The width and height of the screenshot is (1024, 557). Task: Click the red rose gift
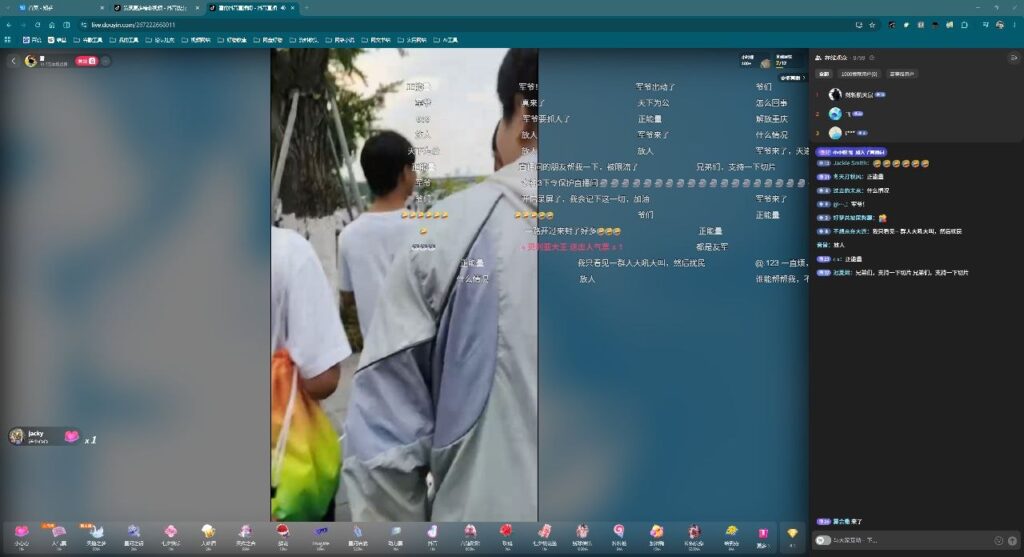tap(506, 531)
